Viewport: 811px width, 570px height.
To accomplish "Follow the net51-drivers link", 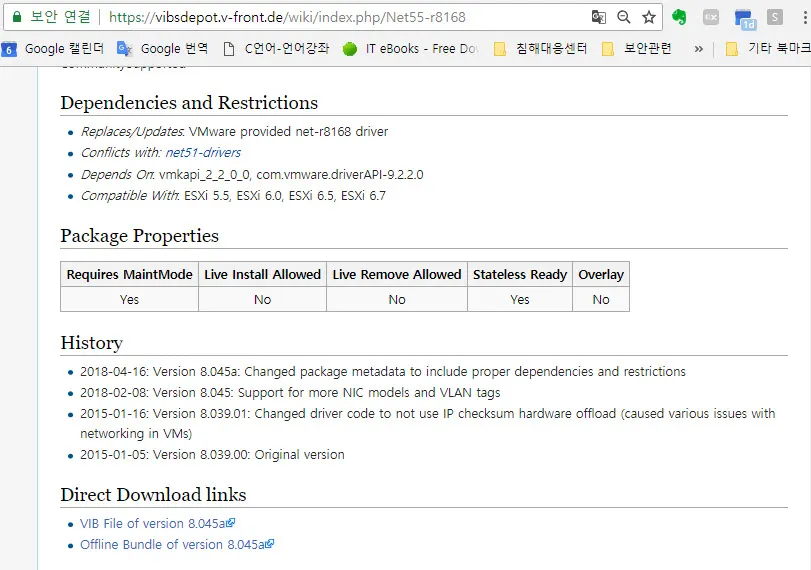I will point(203,153).
